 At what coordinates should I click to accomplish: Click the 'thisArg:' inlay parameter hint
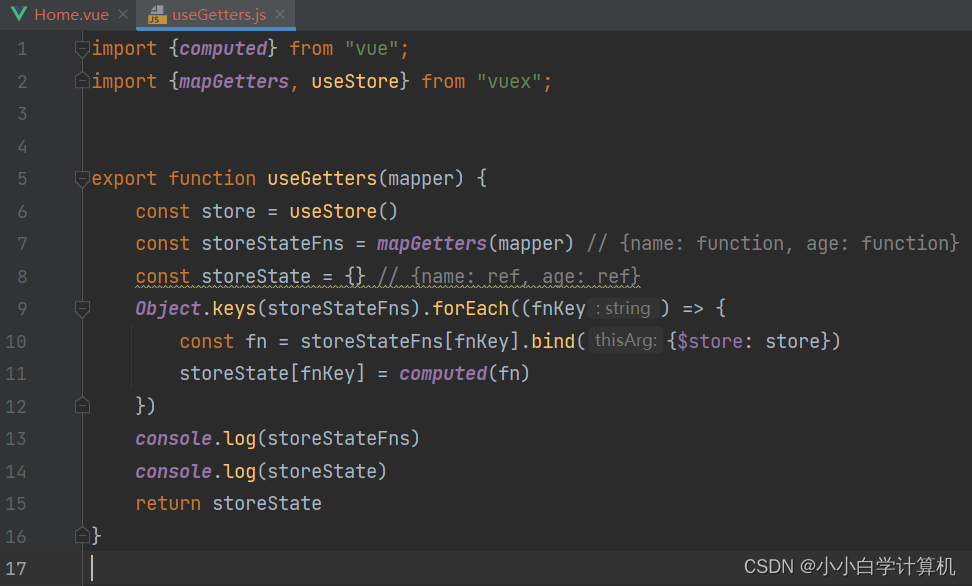[x=625, y=340]
